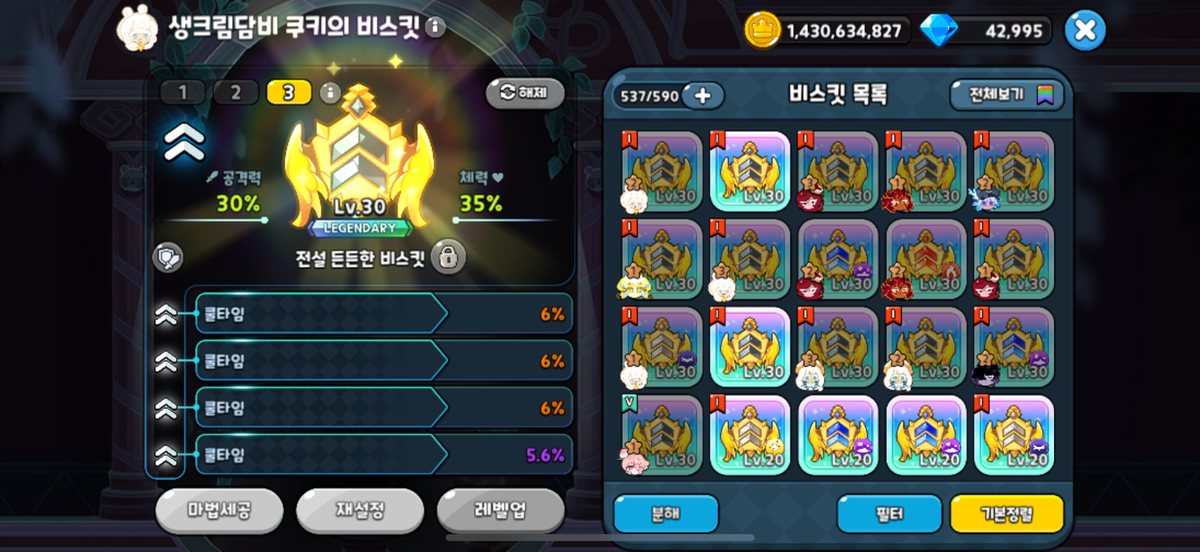Screen dimensions: 1200x552
Task: Click the shield icon under the attack stat
Action: tap(167, 257)
